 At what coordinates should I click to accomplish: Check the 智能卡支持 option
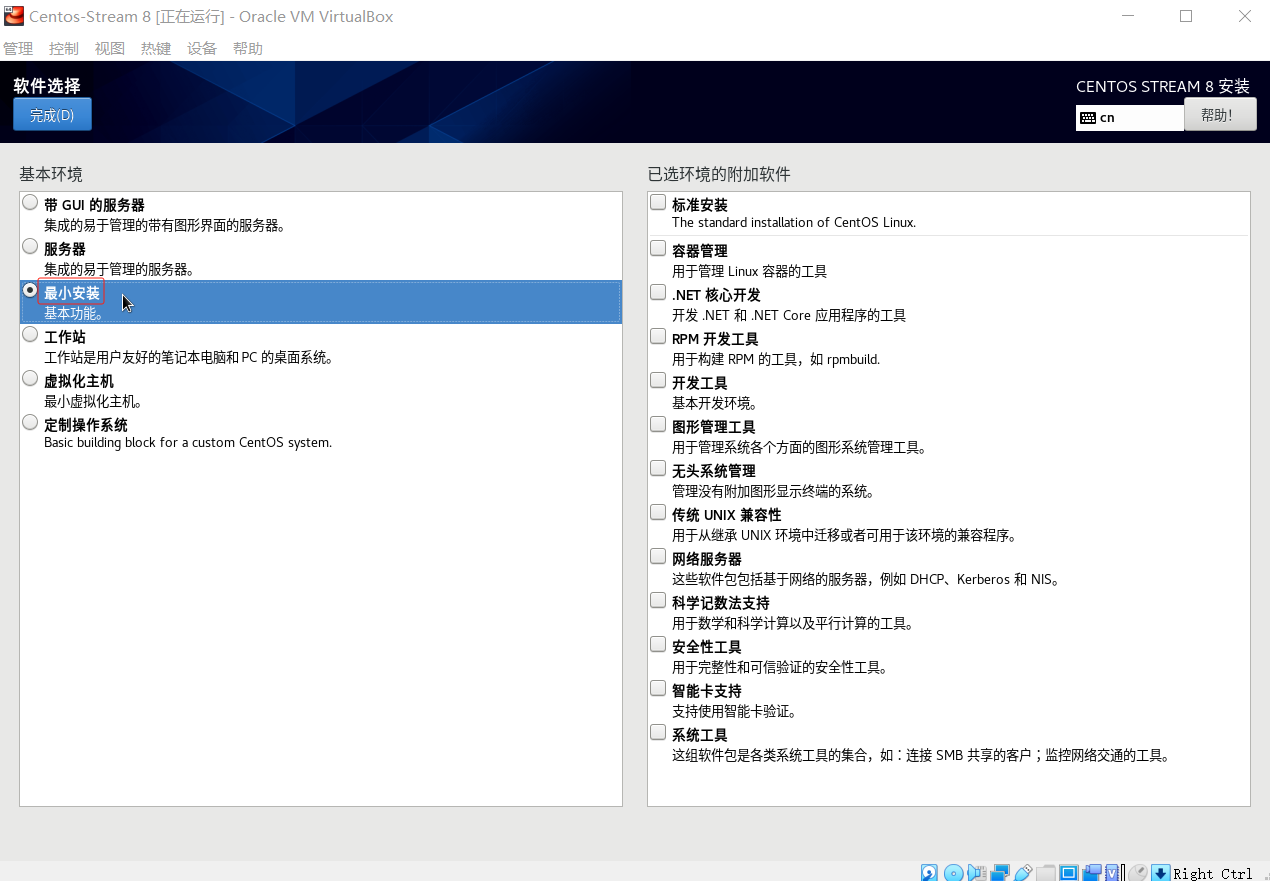(658, 688)
